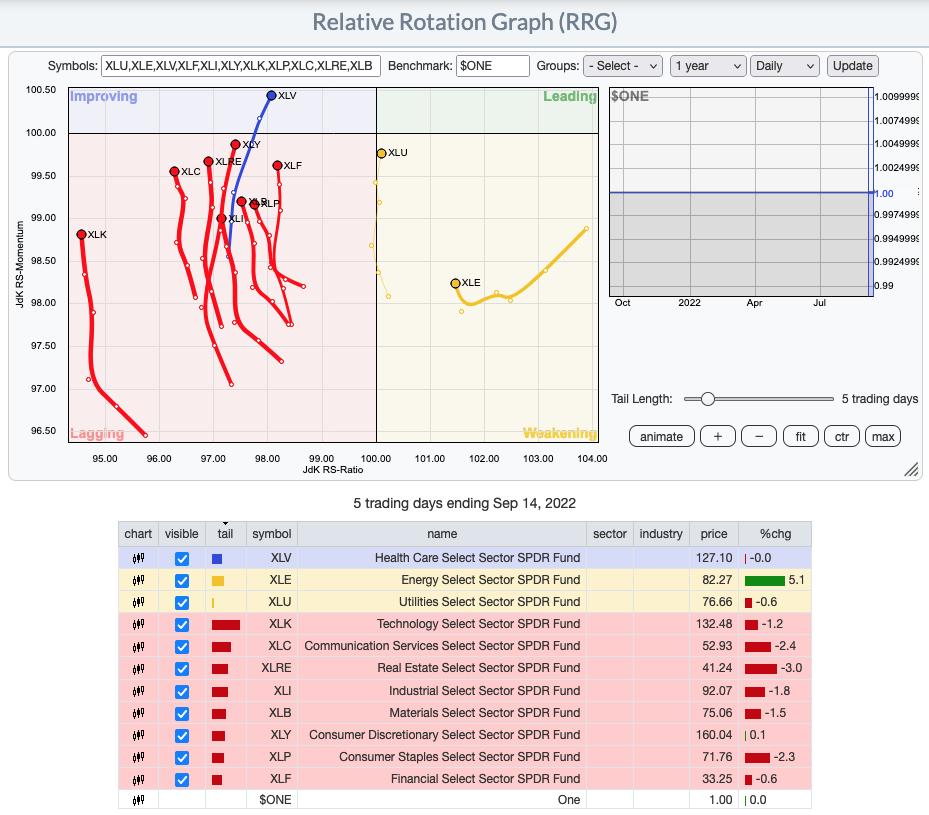Screen dimensions: 929x815
Task: Sort table by symbol column header
Action: (271, 534)
